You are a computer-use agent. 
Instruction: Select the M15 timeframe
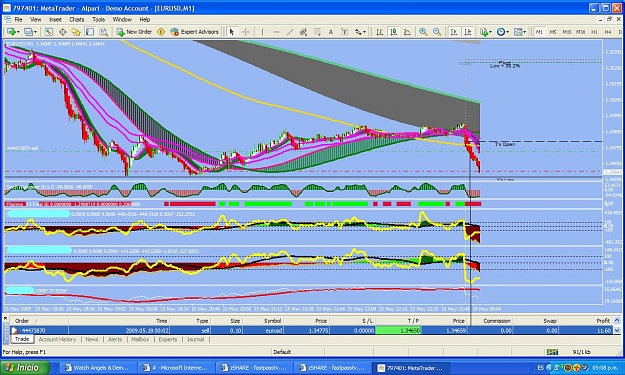[567, 32]
